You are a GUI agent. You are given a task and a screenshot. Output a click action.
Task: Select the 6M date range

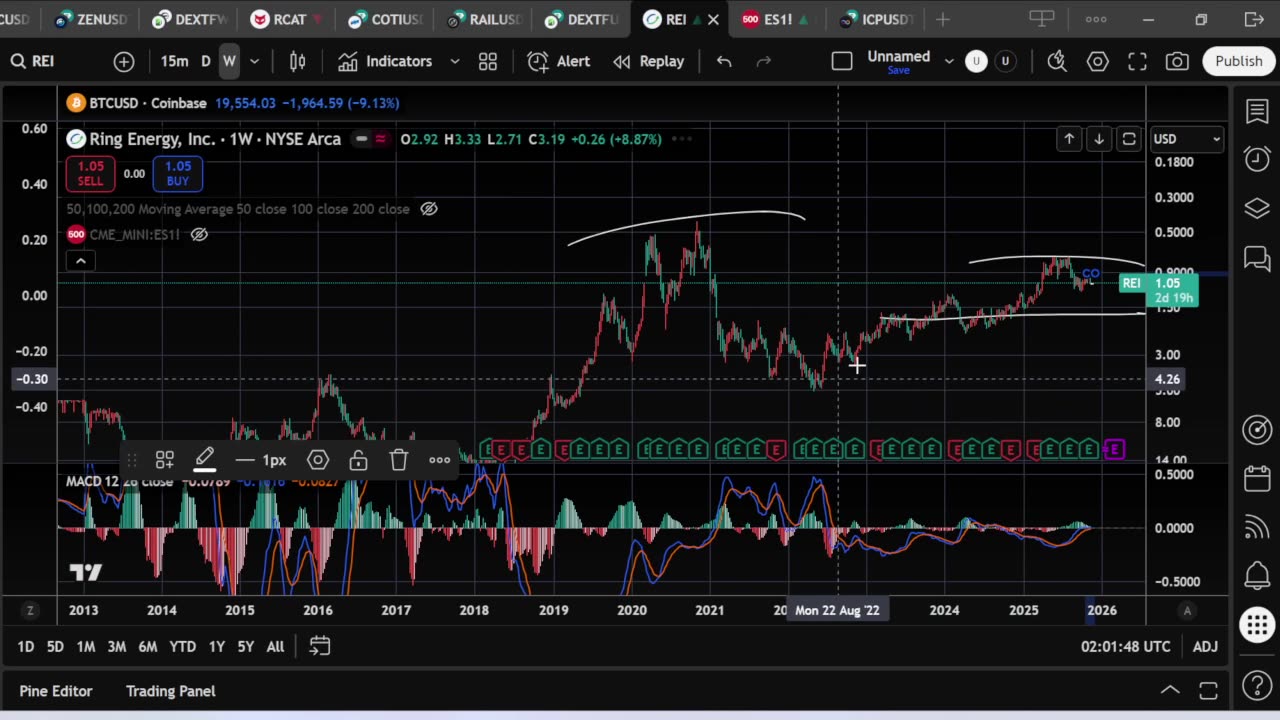[x=147, y=647]
